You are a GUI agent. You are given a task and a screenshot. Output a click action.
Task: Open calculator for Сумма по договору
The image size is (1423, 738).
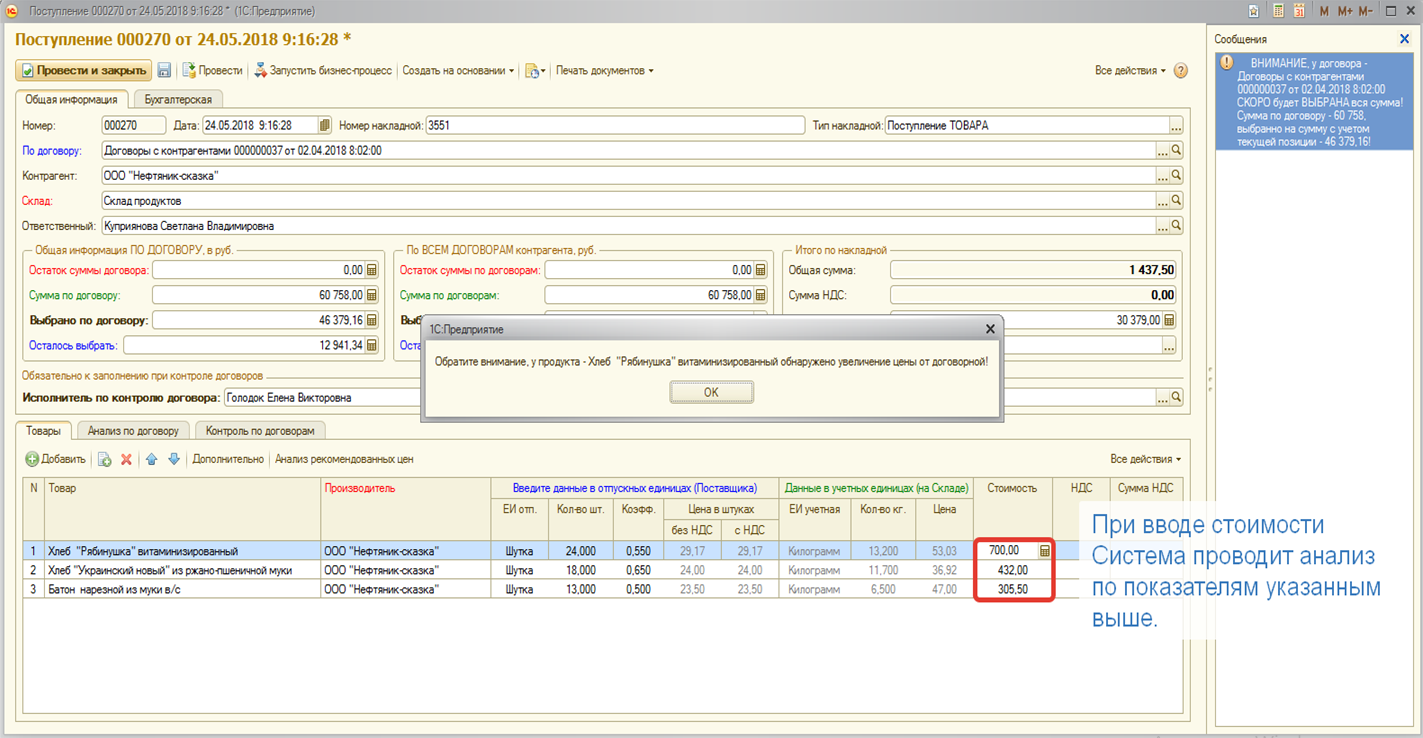pos(371,295)
